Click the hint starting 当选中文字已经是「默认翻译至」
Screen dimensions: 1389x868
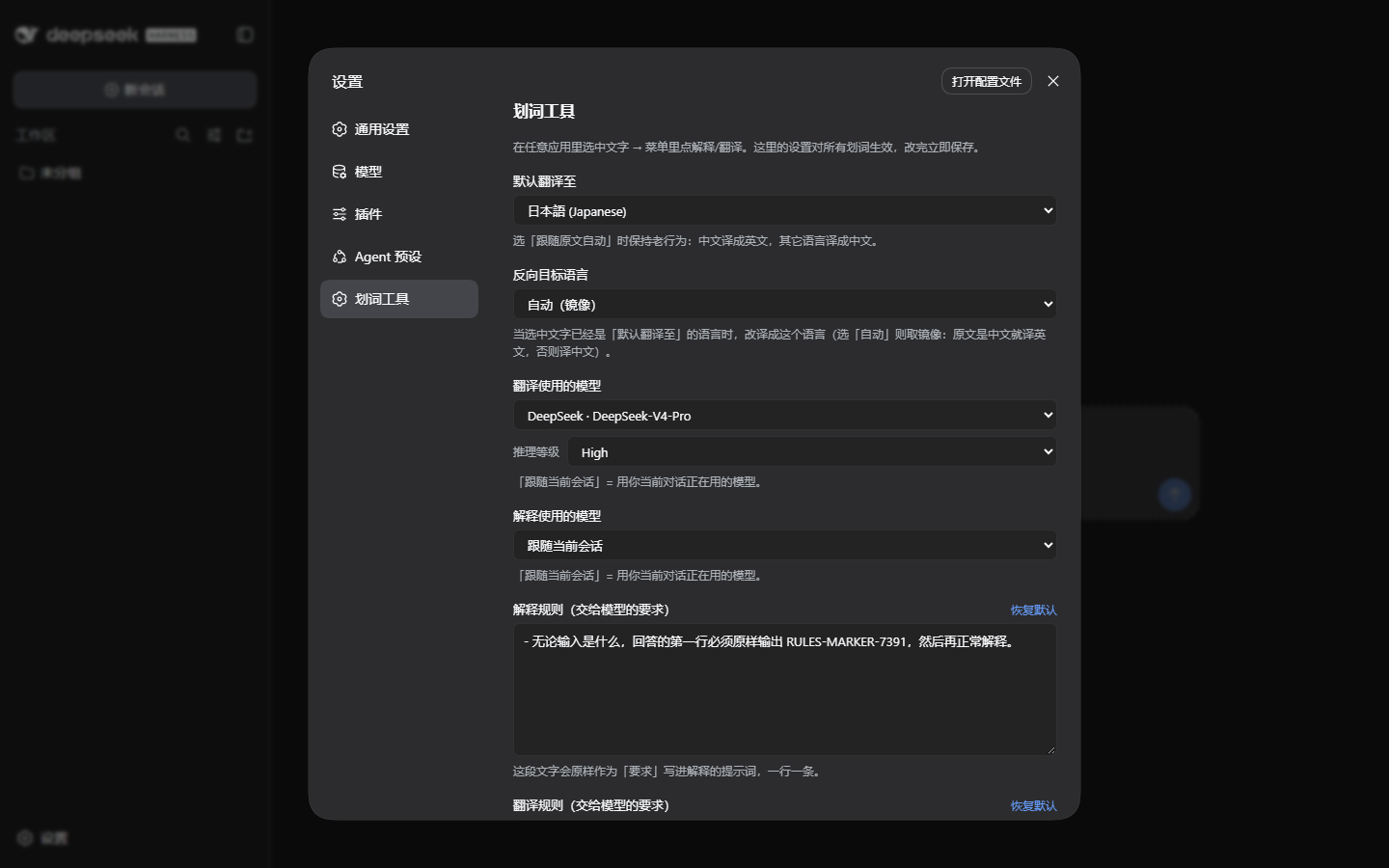[x=779, y=342]
